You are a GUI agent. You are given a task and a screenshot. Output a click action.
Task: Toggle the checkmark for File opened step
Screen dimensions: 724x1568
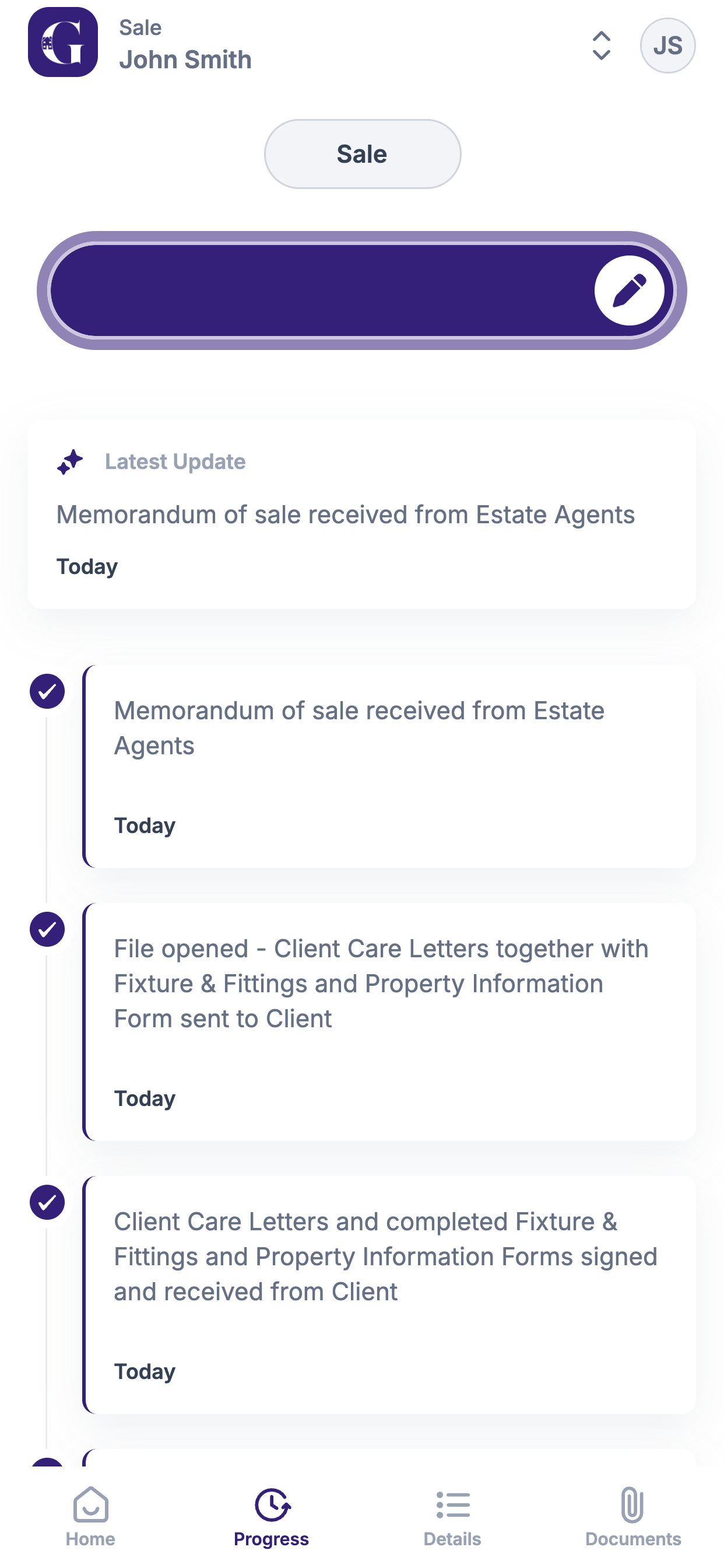(47, 929)
